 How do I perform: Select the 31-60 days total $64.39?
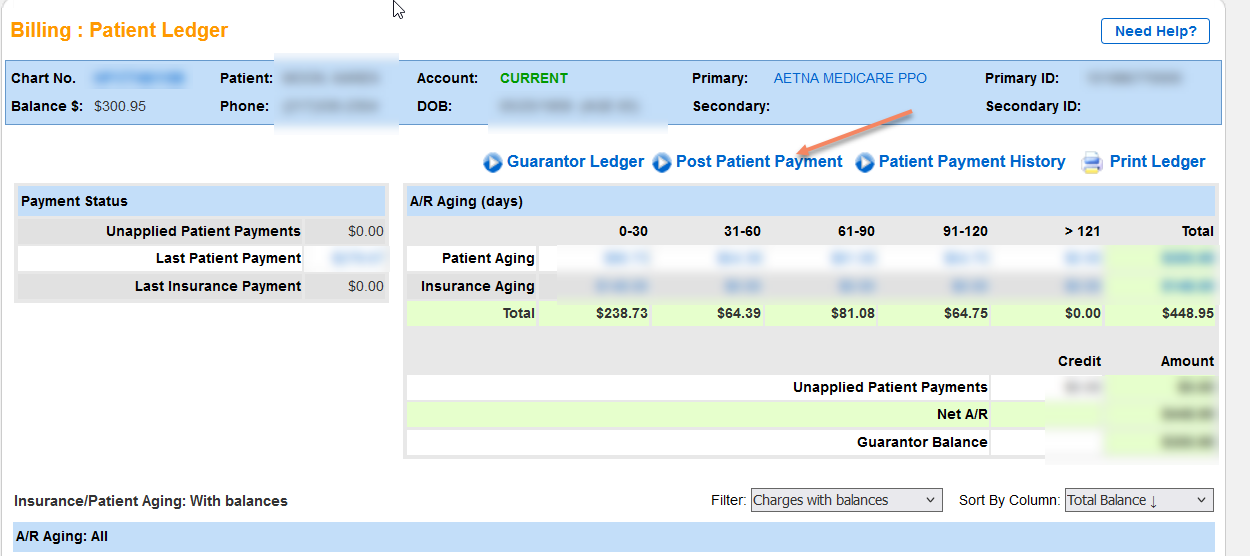pos(738,313)
